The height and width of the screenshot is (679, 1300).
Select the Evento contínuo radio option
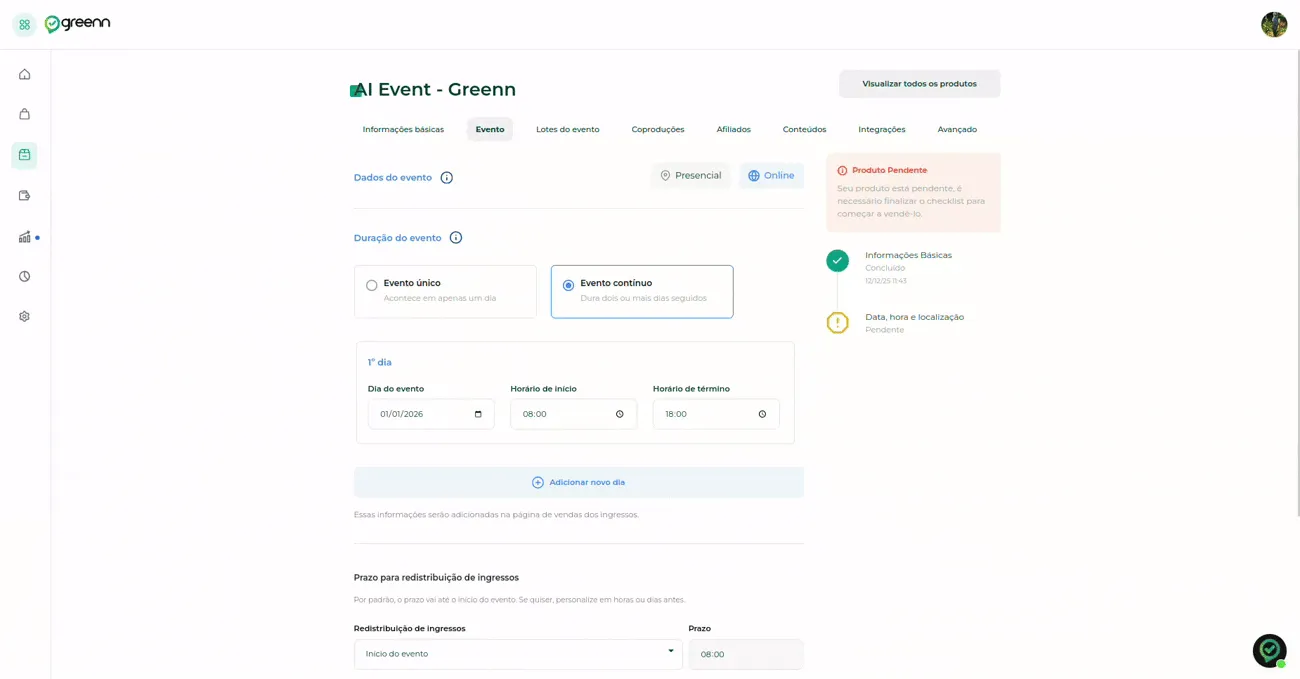click(x=568, y=285)
